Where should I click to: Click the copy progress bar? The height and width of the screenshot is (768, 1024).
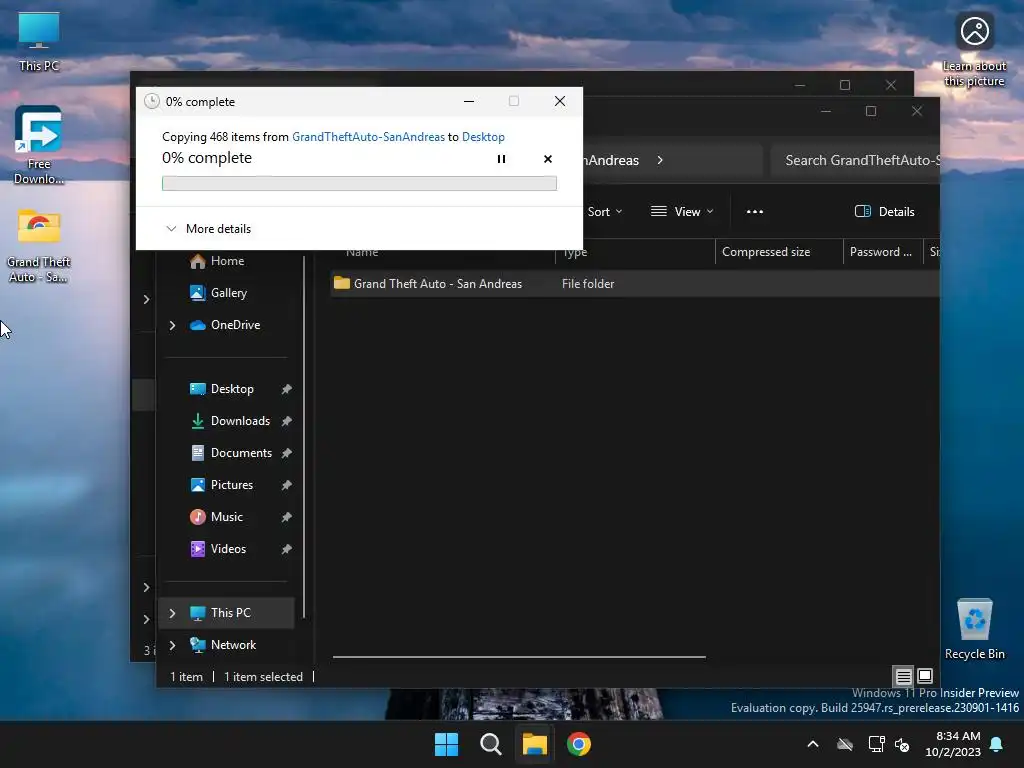pos(359,184)
